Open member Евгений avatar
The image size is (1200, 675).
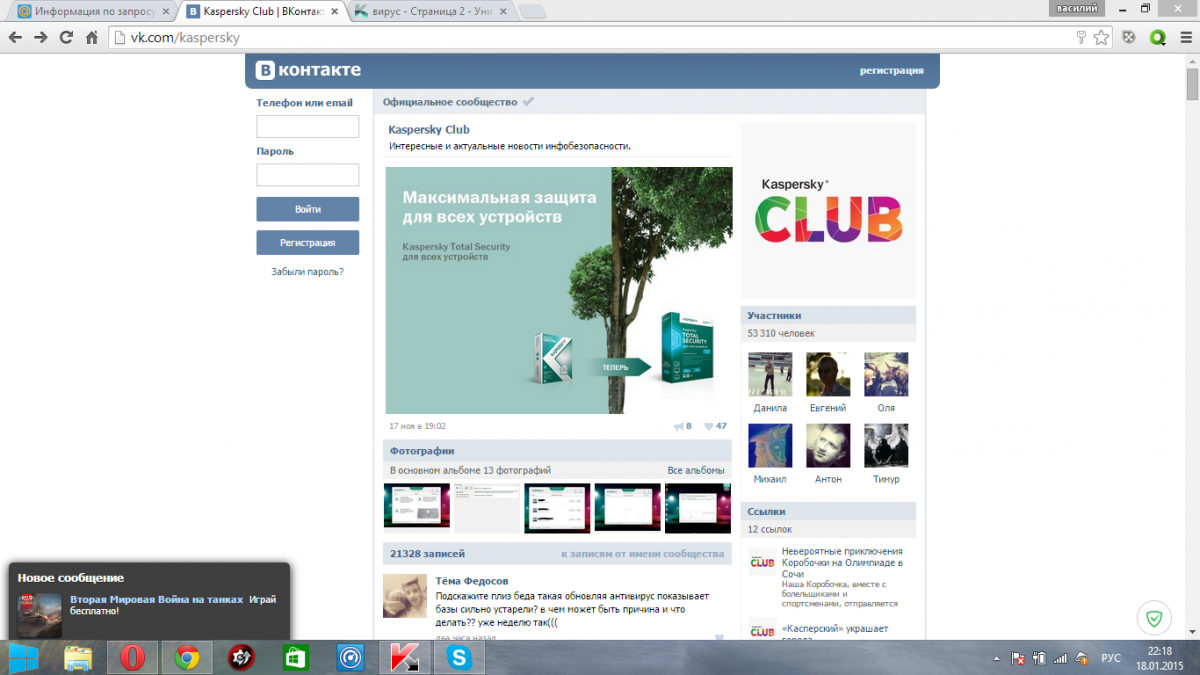pyautogui.click(x=828, y=374)
